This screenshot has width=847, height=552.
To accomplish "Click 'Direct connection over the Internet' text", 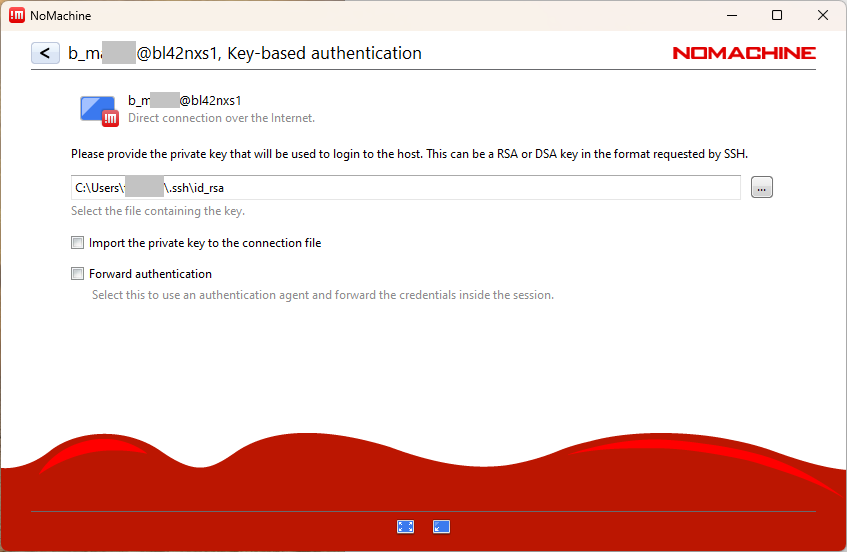I will point(221,118).
